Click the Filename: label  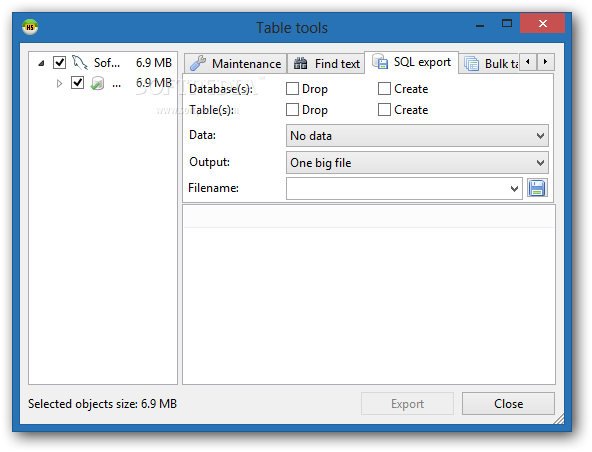coord(213,188)
